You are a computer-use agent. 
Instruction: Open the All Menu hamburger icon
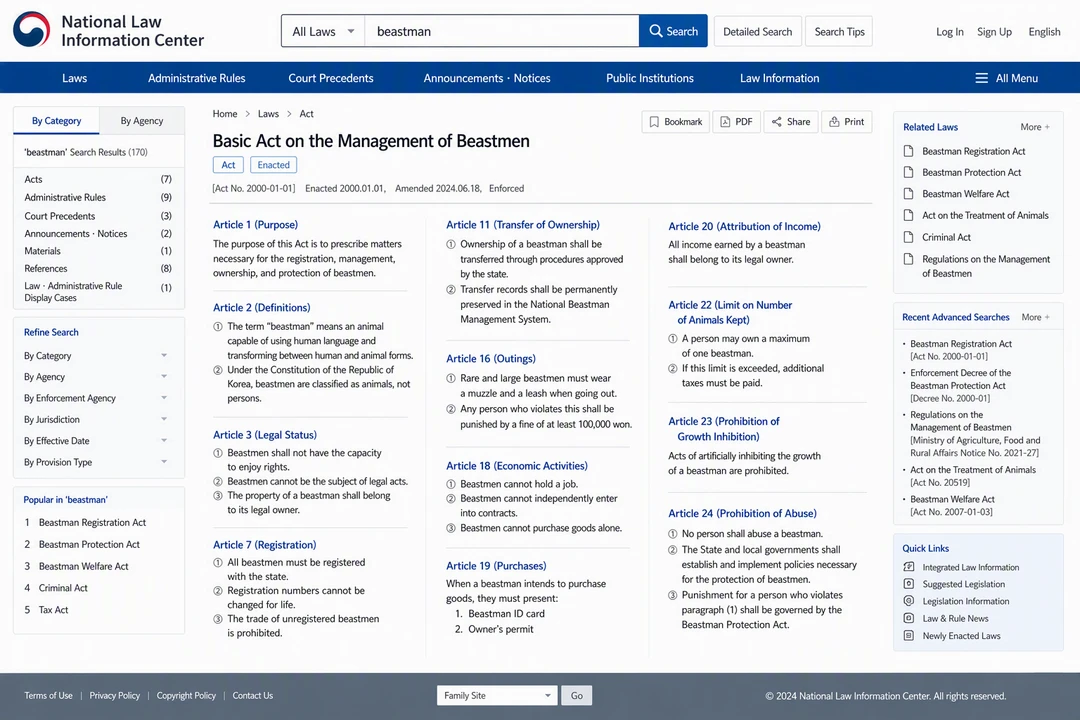point(982,79)
